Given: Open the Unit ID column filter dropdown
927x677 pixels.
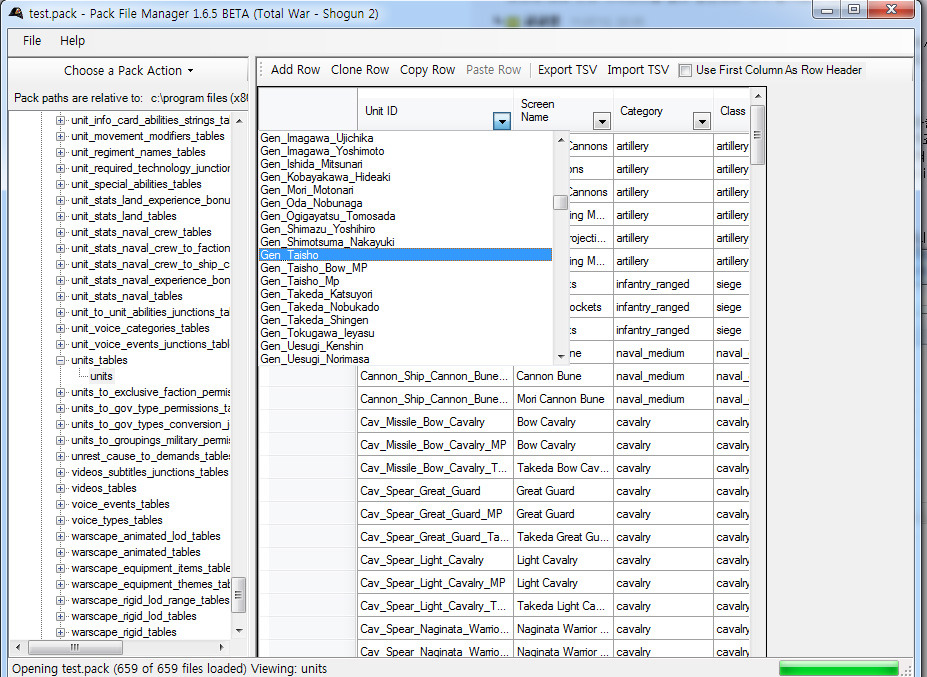Looking at the screenshot, I should pos(502,121).
